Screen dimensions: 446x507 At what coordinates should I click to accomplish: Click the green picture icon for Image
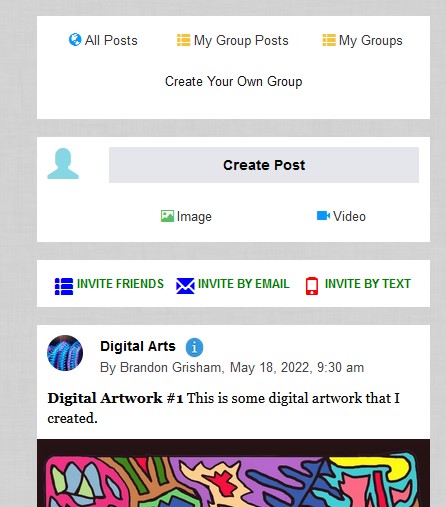167,216
